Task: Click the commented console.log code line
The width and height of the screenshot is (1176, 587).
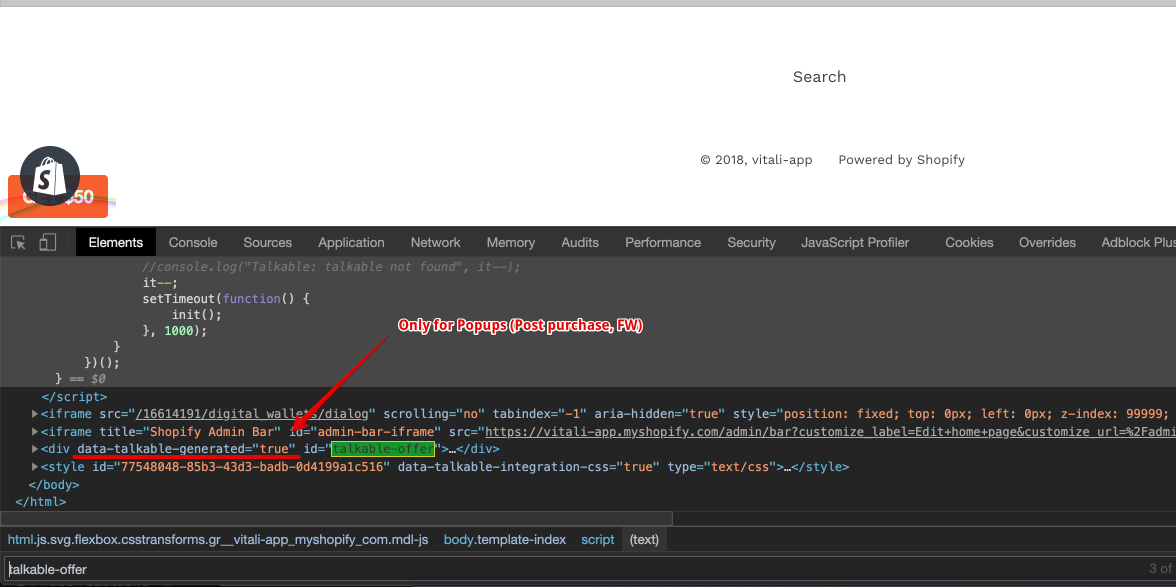Action: (331, 266)
